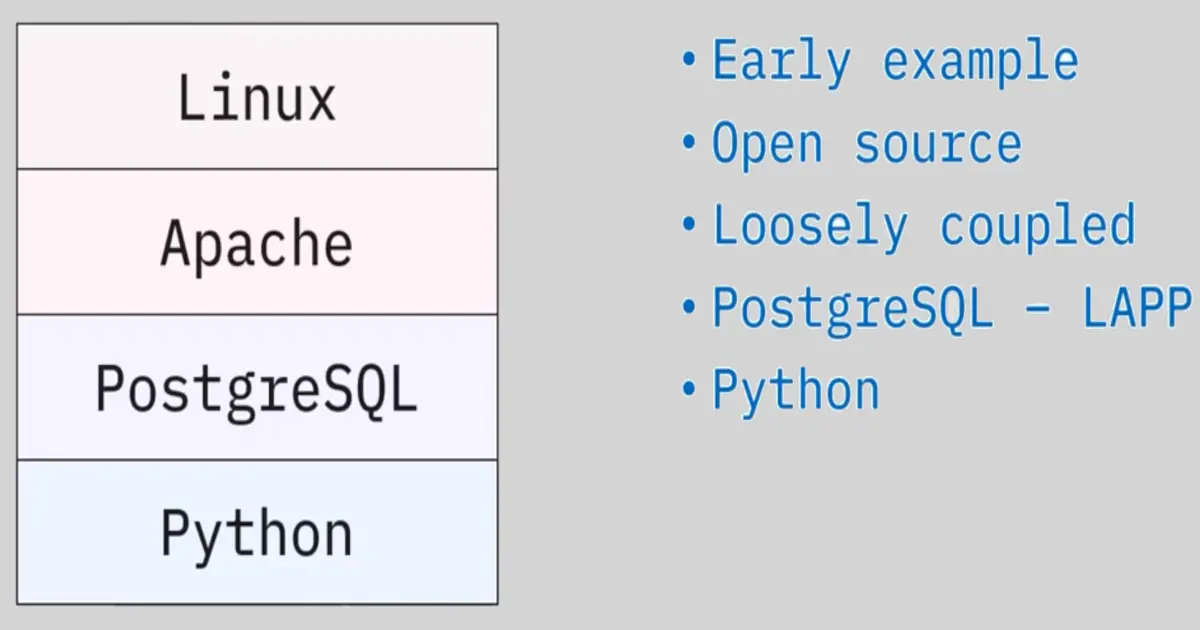Viewport: 1200px width, 630px height.
Task: Select the word "Loosely" in the bullet list
Action: pyautogui.click(x=809, y=227)
